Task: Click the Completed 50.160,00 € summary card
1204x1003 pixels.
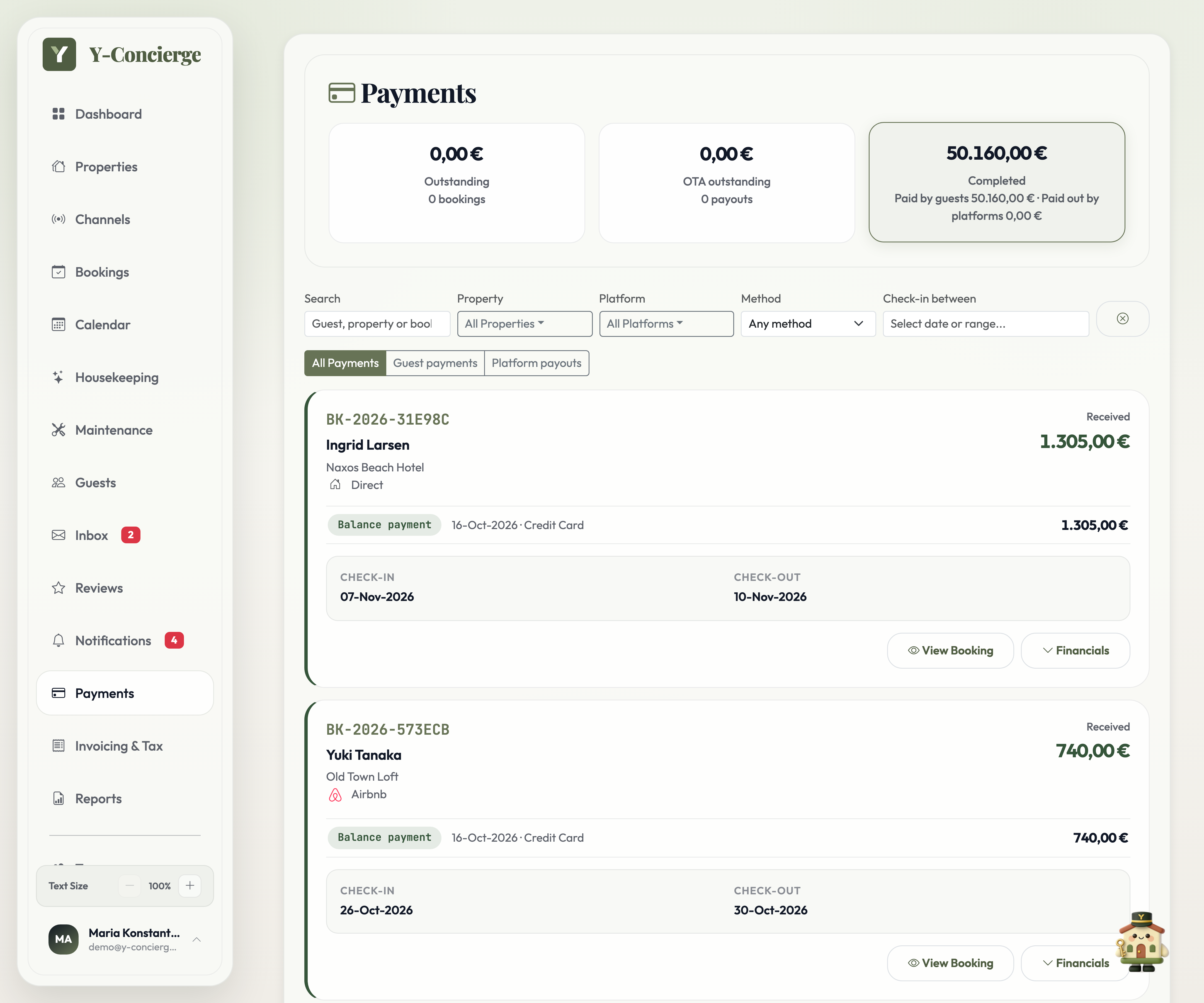Action: click(x=996, y=182)
